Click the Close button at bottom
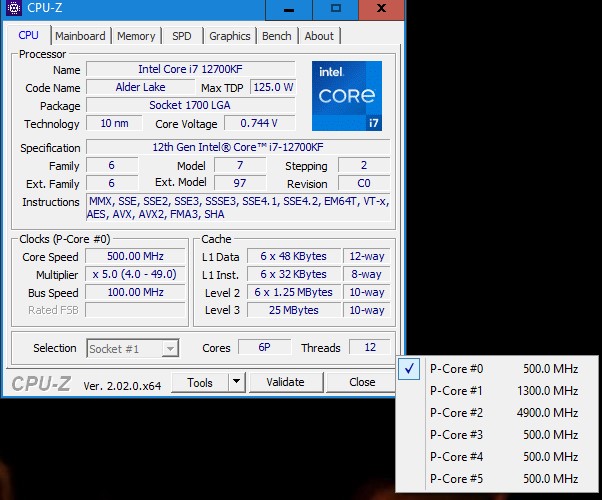602x500 pixels. click(362, 382)
